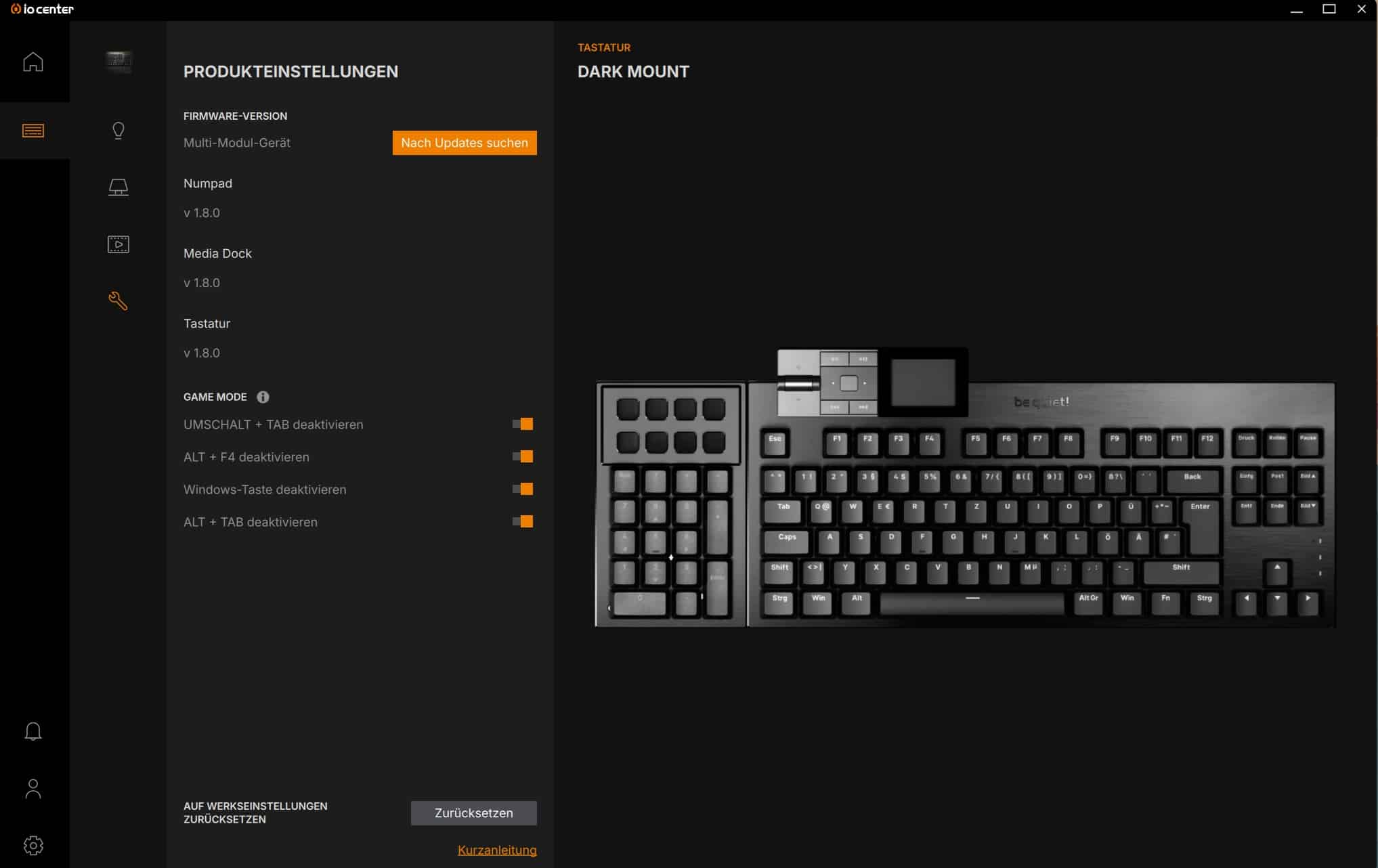Image resolution: width=1378 pixels, height=868 pixels.
Task: Open the media display settings icon
Action: (119, 244)
